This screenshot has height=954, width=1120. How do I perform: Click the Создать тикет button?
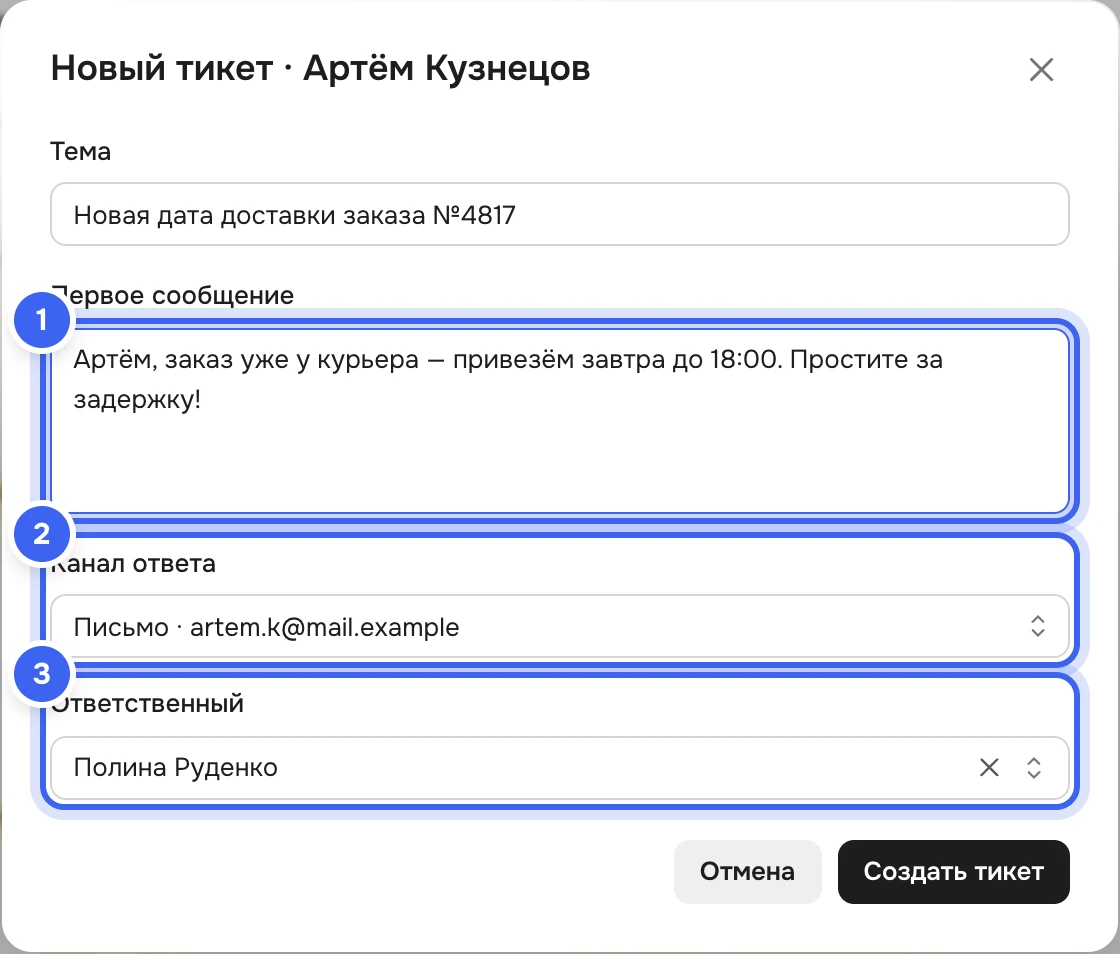tap(954, 871)
